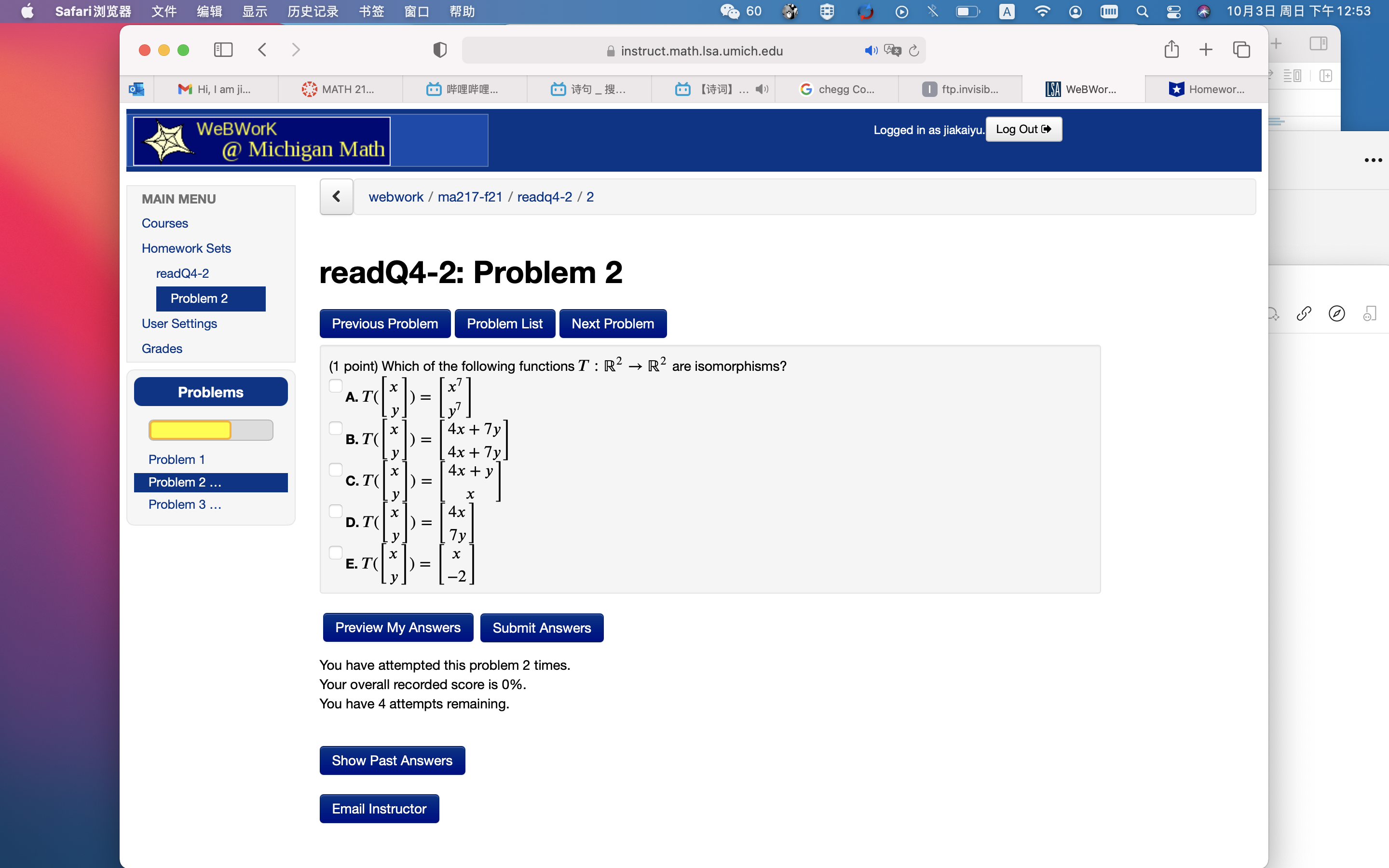Open the translate icon in address bar
Image resolution: width=1389 pixels, height=868 pixels.
pos(893,51)
